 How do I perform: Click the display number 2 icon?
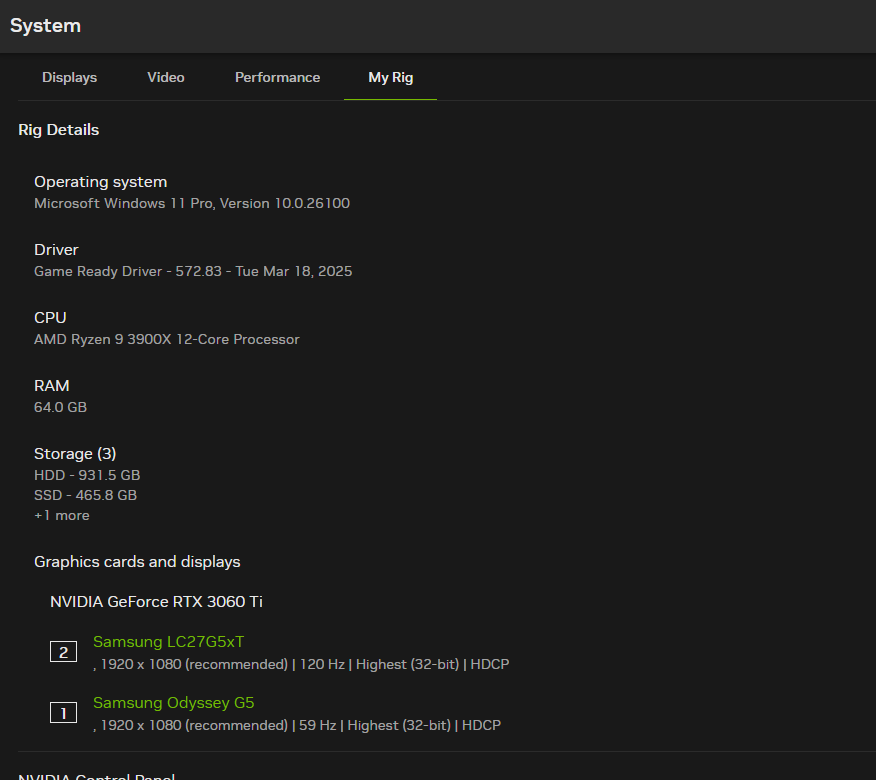click(x=63, y=652)
